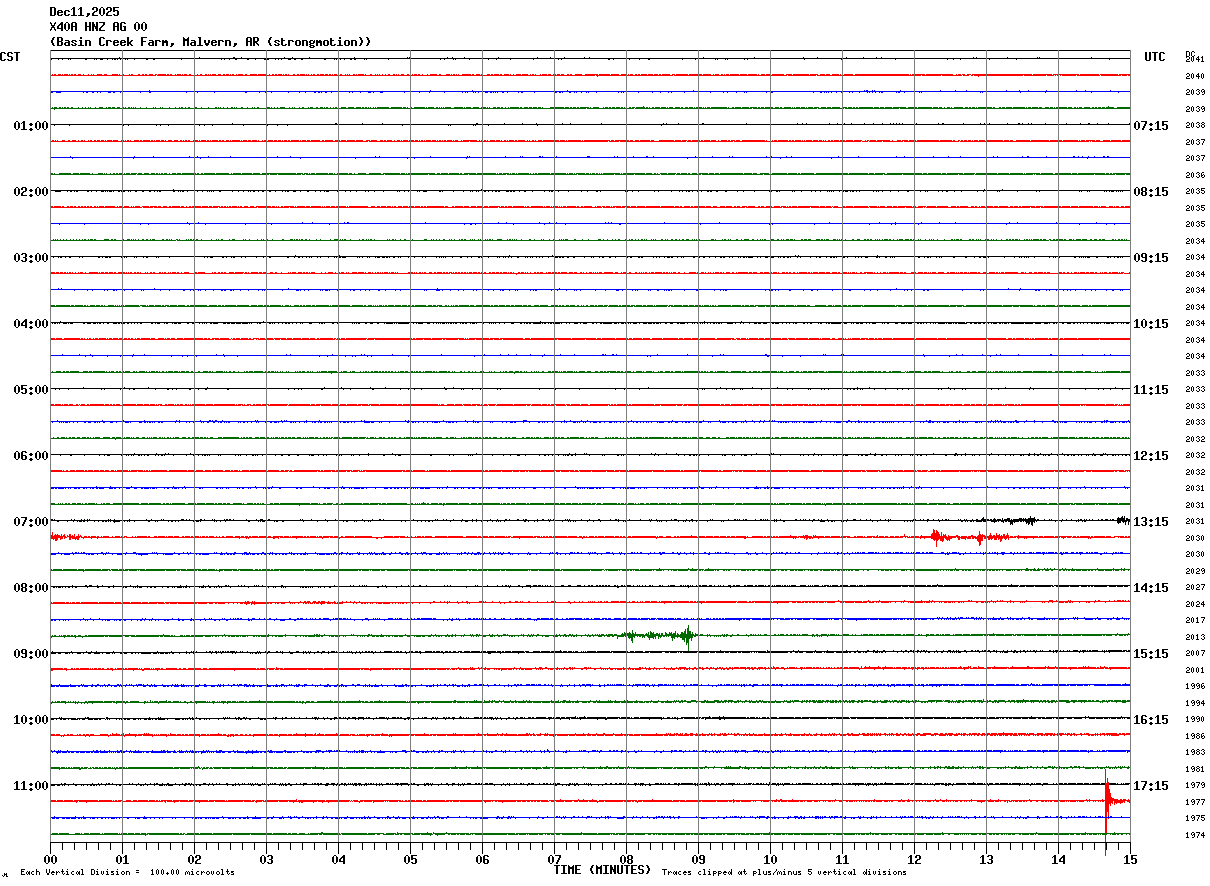Viewport: 1210px width, 886px height.
Task: Click the Each Vertical Division 100.00 microvolts note
Action: point(127,873)
